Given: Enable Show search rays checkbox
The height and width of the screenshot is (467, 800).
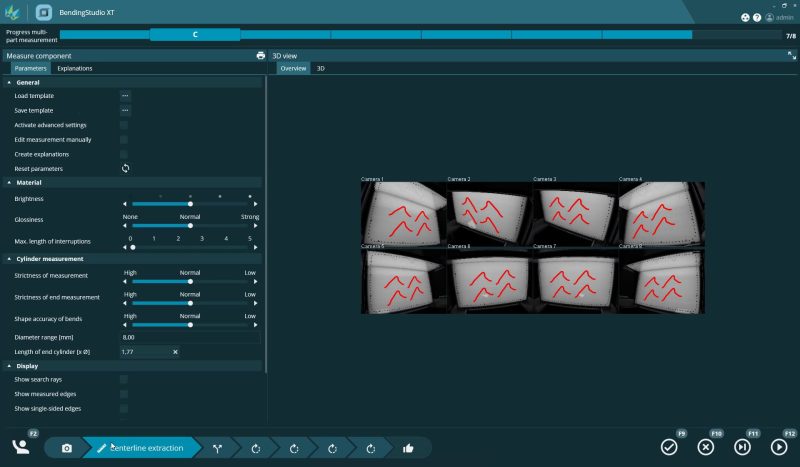Looking at the screenshot, I should pyautogui.click(x=124, y=379).
